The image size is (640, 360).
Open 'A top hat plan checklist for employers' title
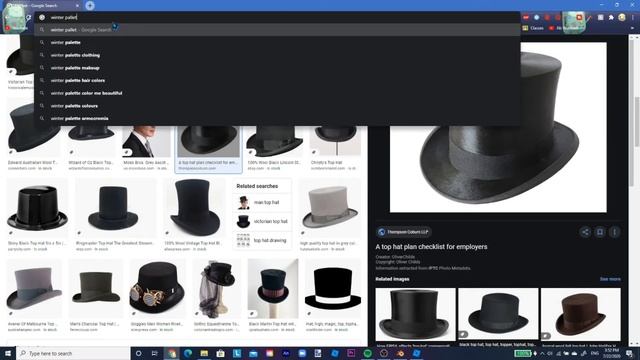tap(431, 247)
